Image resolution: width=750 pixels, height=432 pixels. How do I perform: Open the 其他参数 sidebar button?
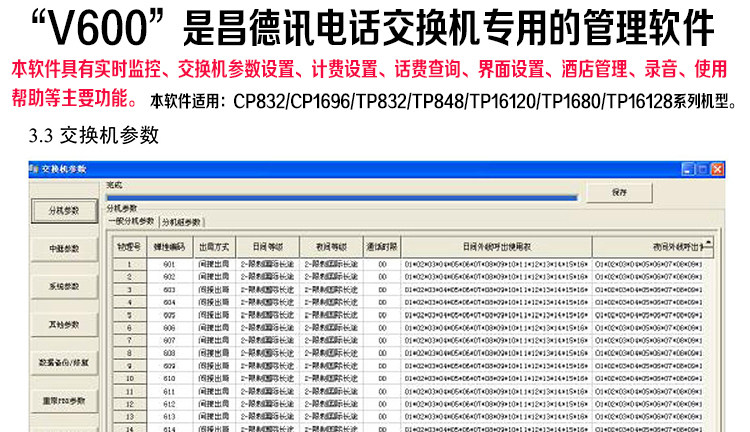[64, 325]
